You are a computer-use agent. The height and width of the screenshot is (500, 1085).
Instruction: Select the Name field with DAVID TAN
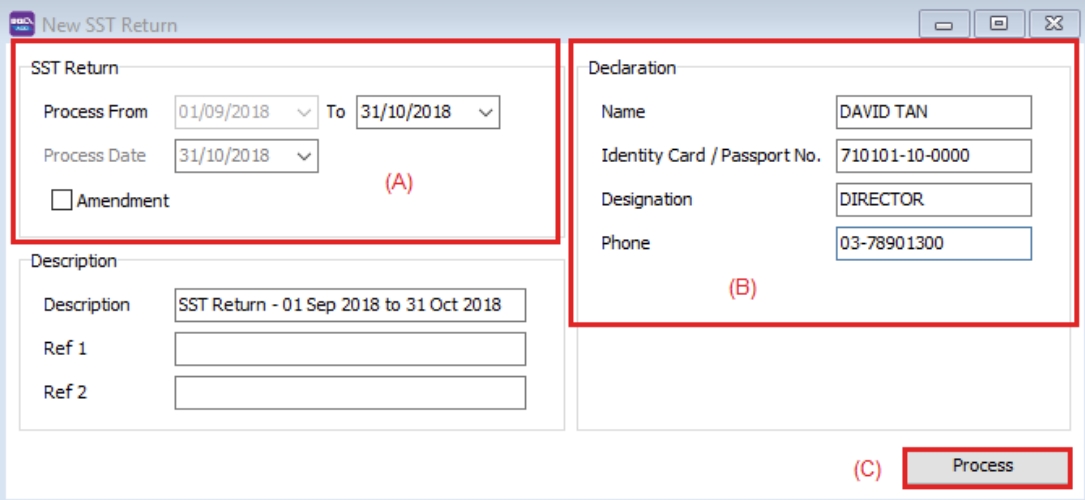[x=932, y=112]
